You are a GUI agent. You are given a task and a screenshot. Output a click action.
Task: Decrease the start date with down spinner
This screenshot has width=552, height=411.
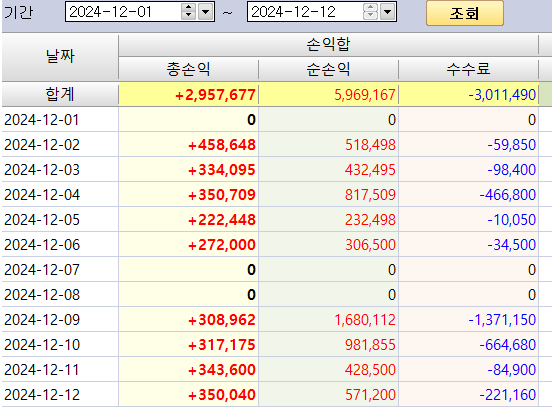pos(189,16)
